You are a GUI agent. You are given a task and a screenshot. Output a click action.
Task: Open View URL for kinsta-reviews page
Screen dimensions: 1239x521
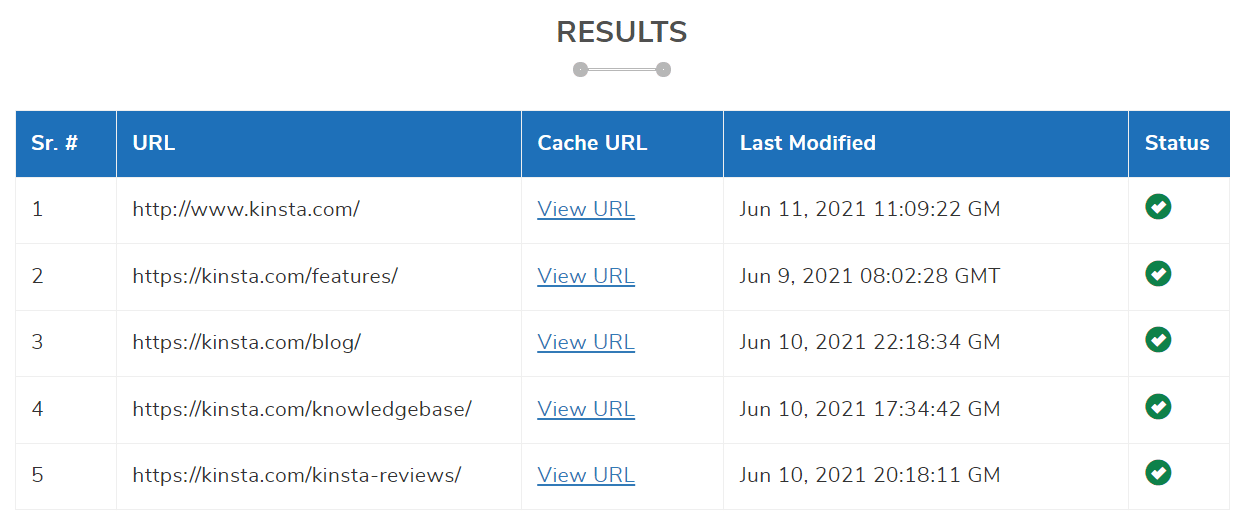(x=586, y=475)
